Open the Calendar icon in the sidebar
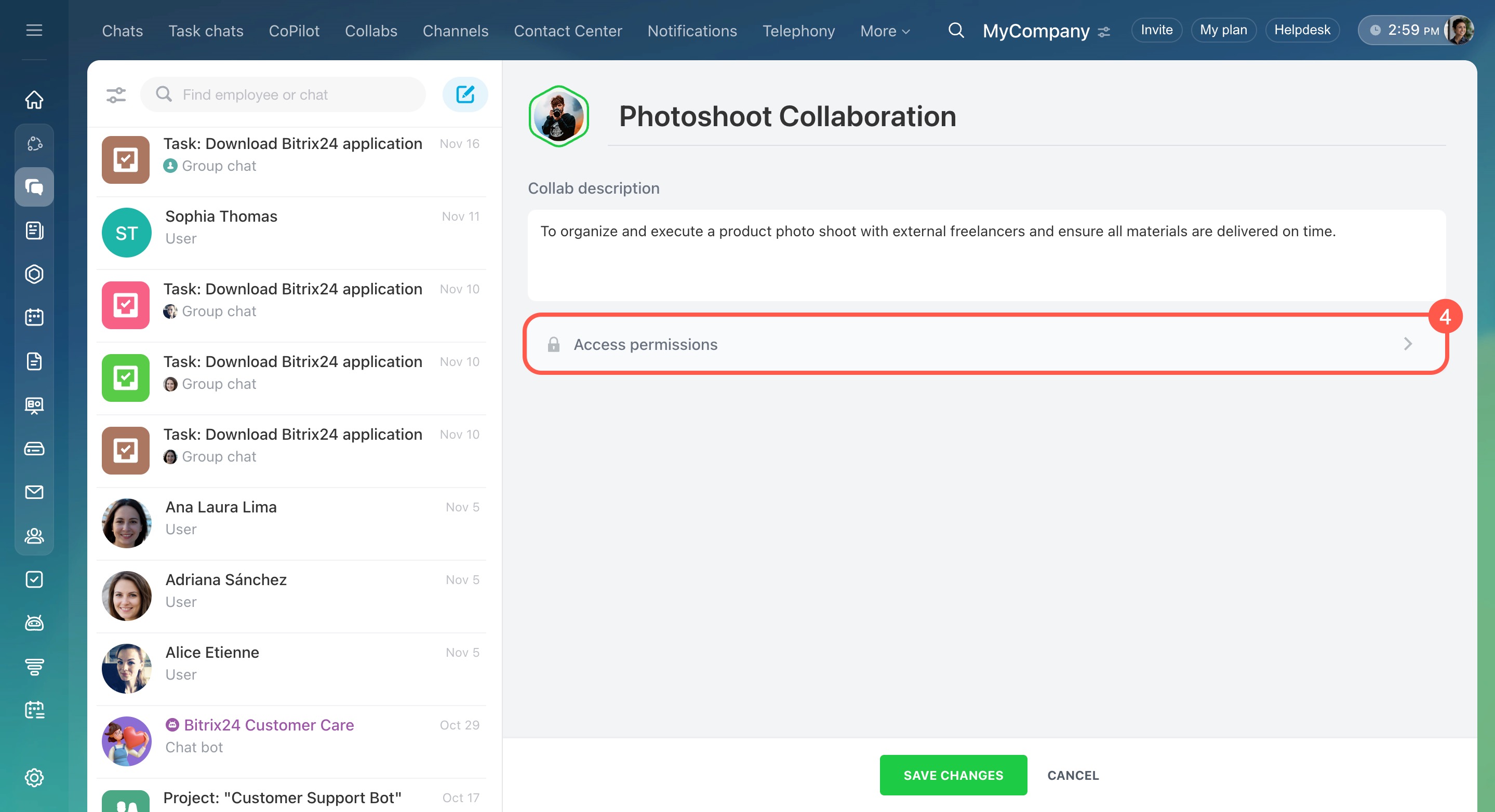This screenshot has height=812, width=1495. pyautogui.click(x=34, y=317)
